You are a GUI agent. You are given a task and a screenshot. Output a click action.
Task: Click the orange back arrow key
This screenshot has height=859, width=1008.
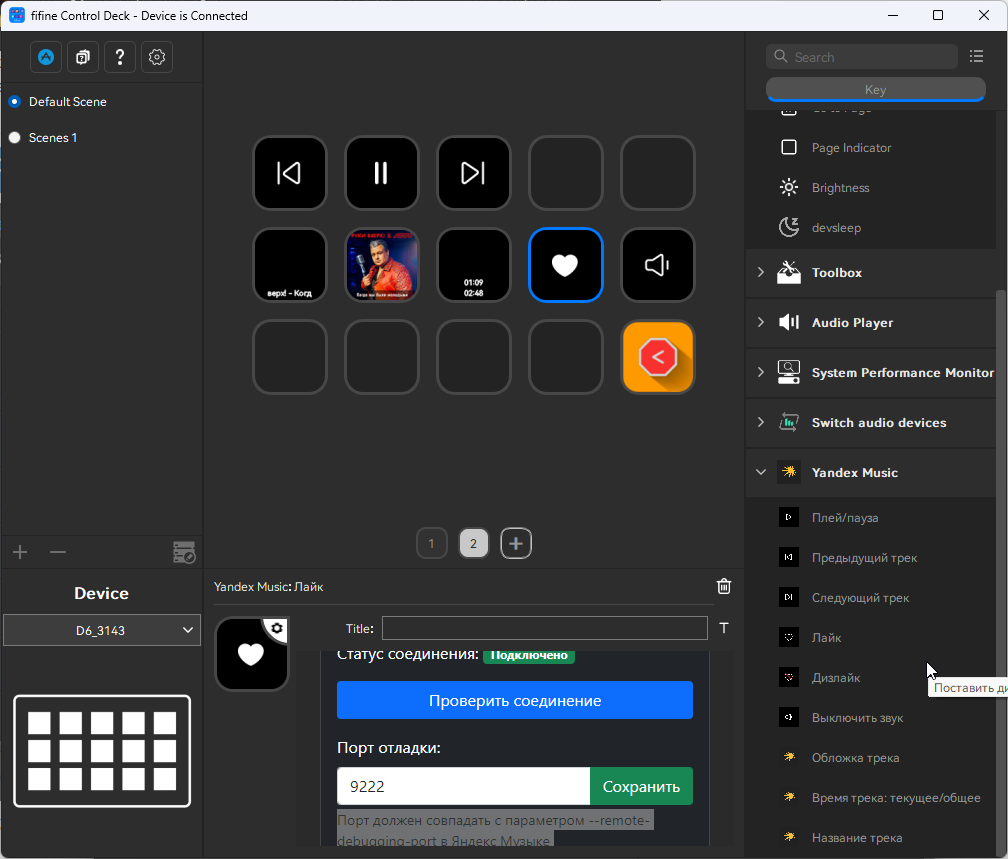click(657, 357)
